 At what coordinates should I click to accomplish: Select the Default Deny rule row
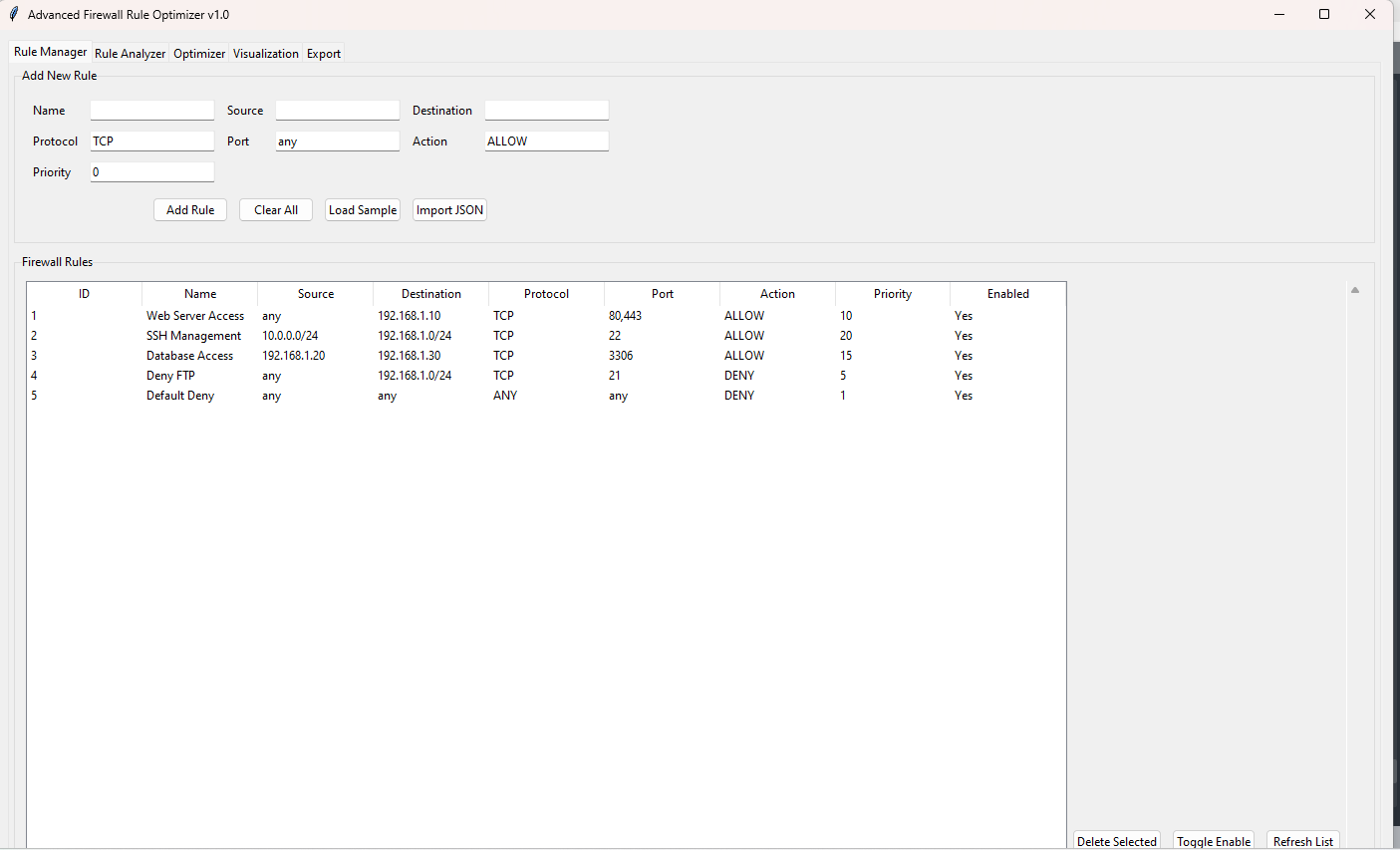[180, 396]
